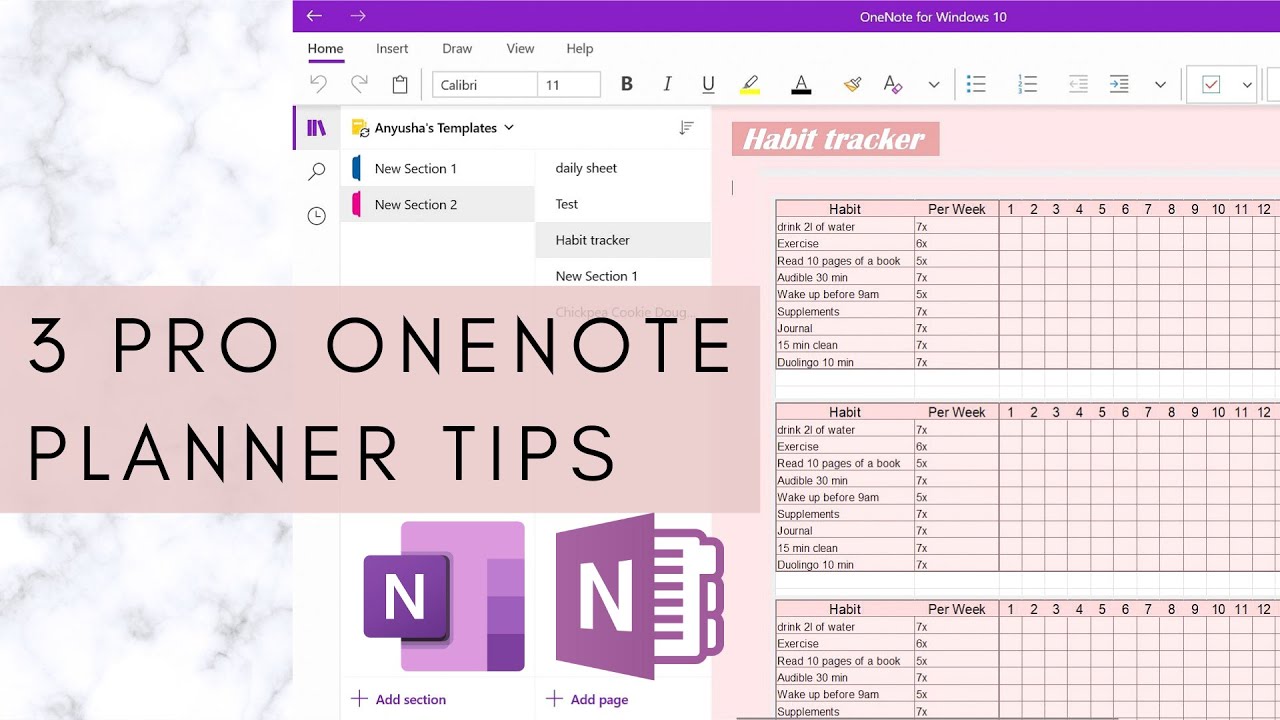Open the daily sheet page
Image resolution: width=1280 pixels, height=720 pixels.
[x=623, y=168]
